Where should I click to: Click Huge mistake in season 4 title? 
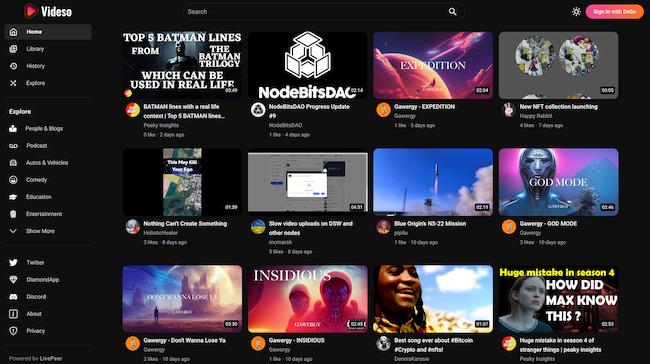560,345
